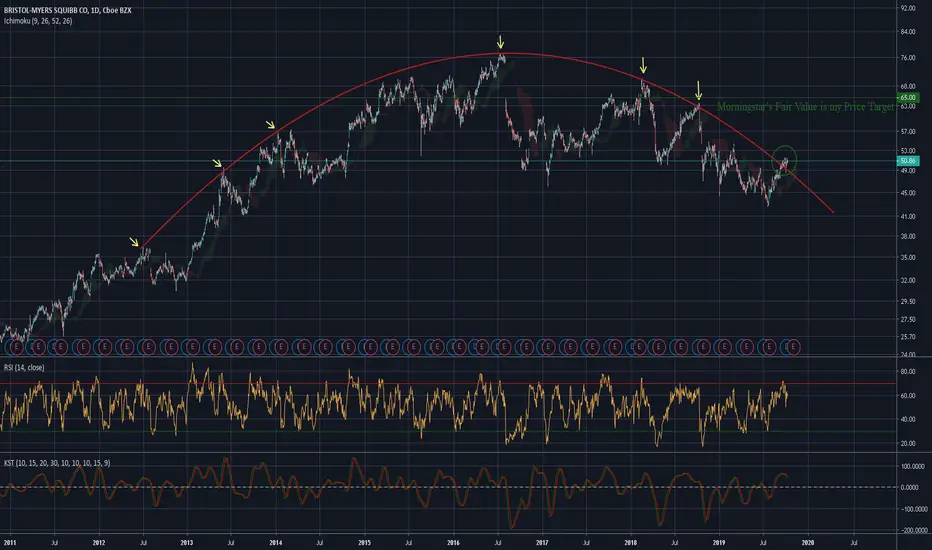Click the 57.00 price axis label
Screen dimensions: 932x550
pos(908,131)
